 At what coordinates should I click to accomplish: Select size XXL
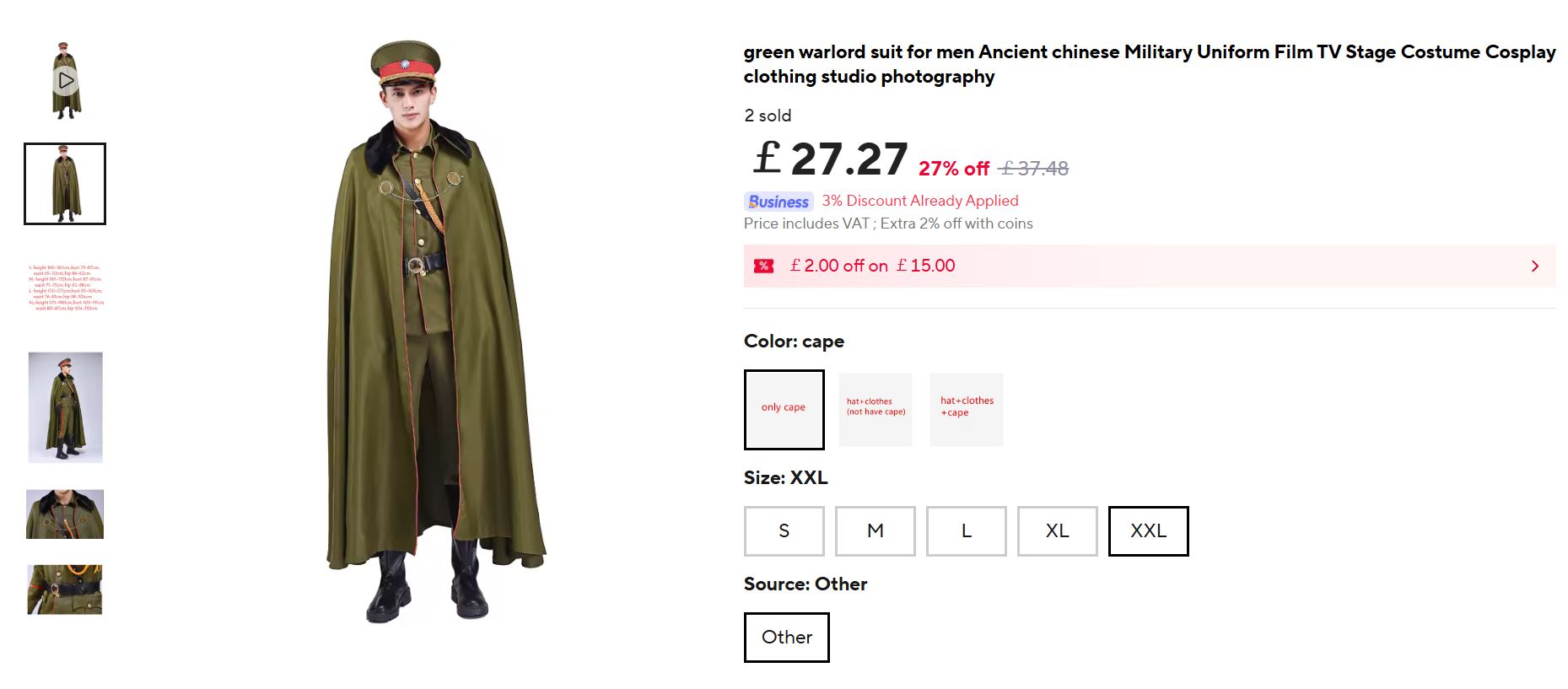tap(1148, 531)
